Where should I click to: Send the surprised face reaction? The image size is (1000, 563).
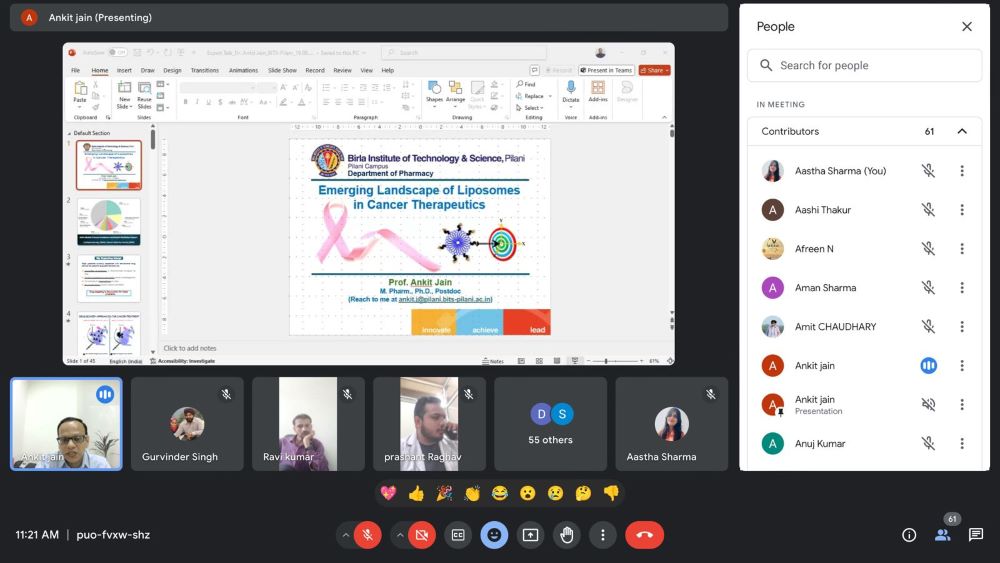527,493
